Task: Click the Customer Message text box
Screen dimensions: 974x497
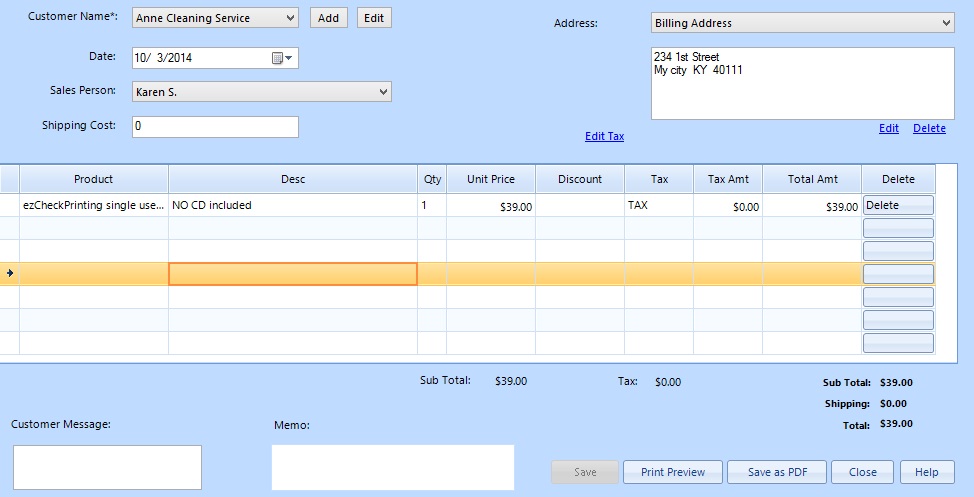Action: (107, 467)
